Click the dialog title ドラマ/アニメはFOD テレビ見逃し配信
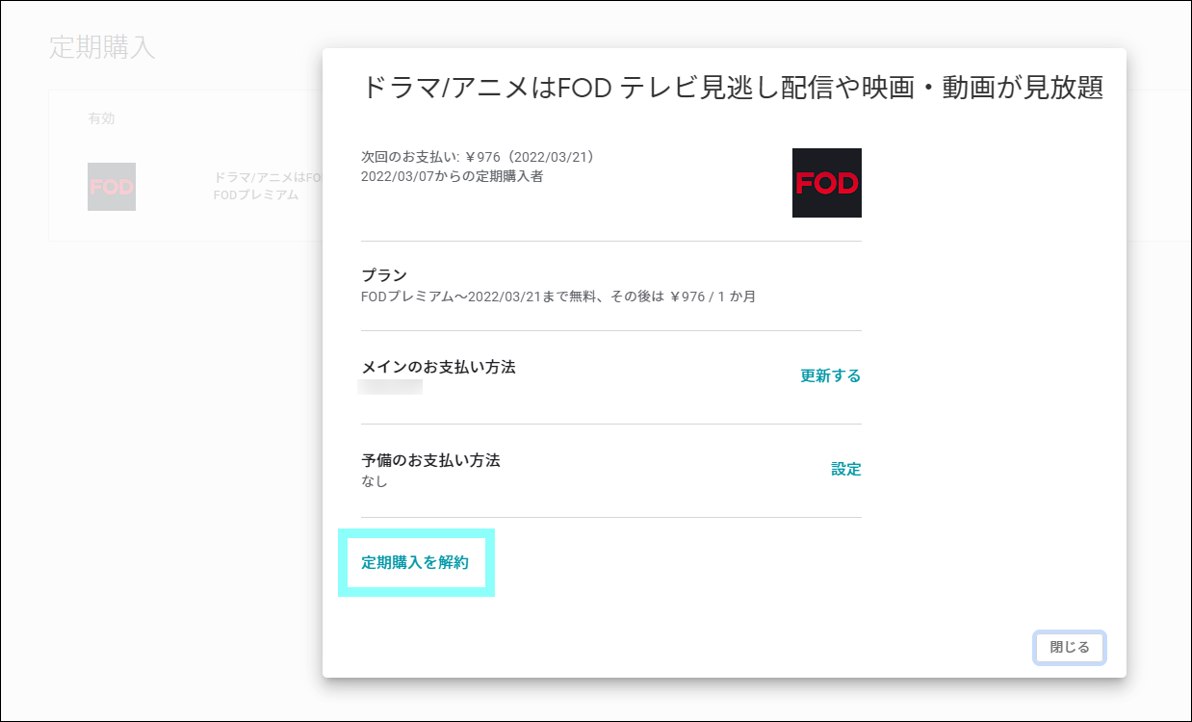 coord(732,87)
